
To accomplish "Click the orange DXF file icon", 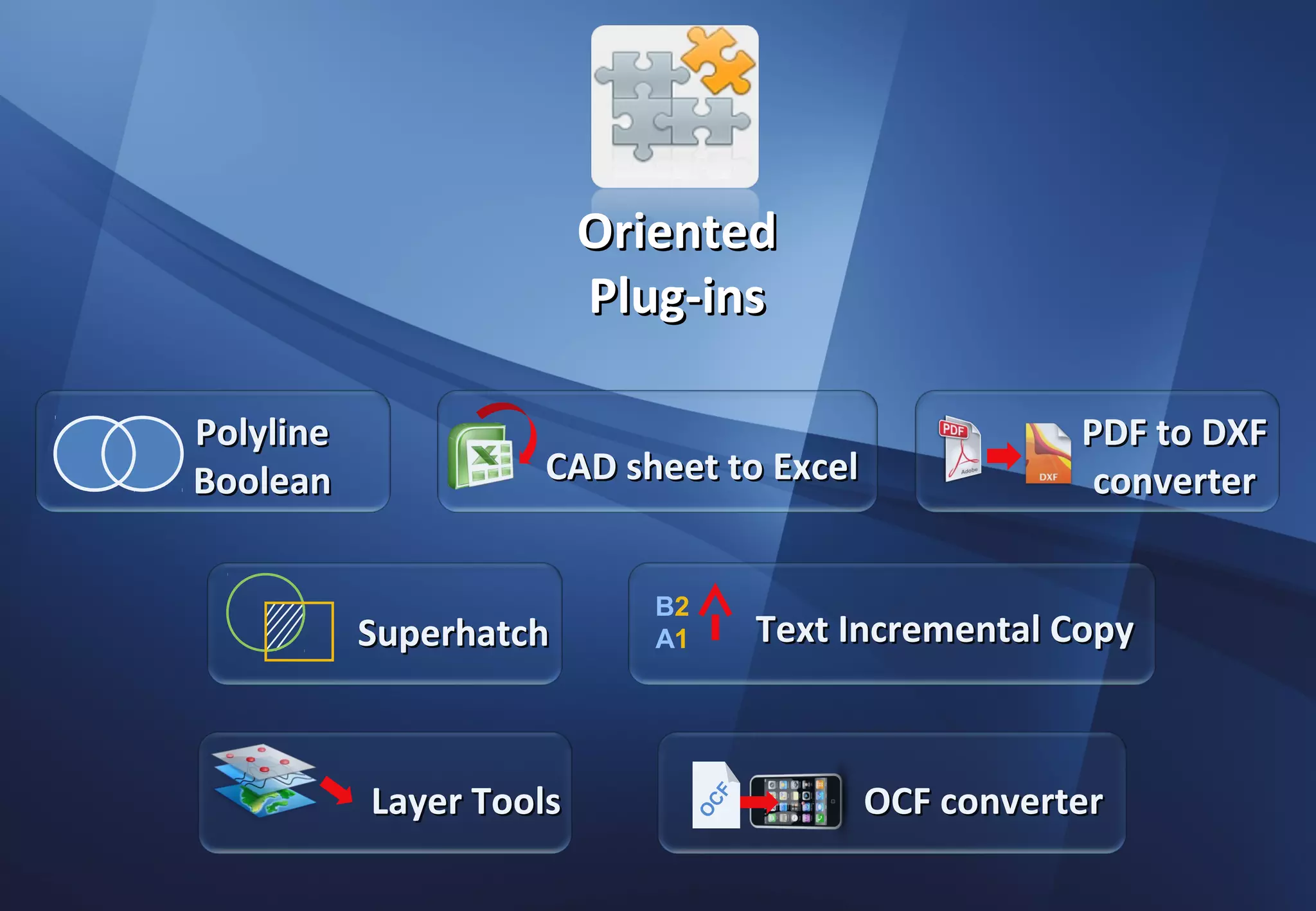I will [x=1048, y=454].
